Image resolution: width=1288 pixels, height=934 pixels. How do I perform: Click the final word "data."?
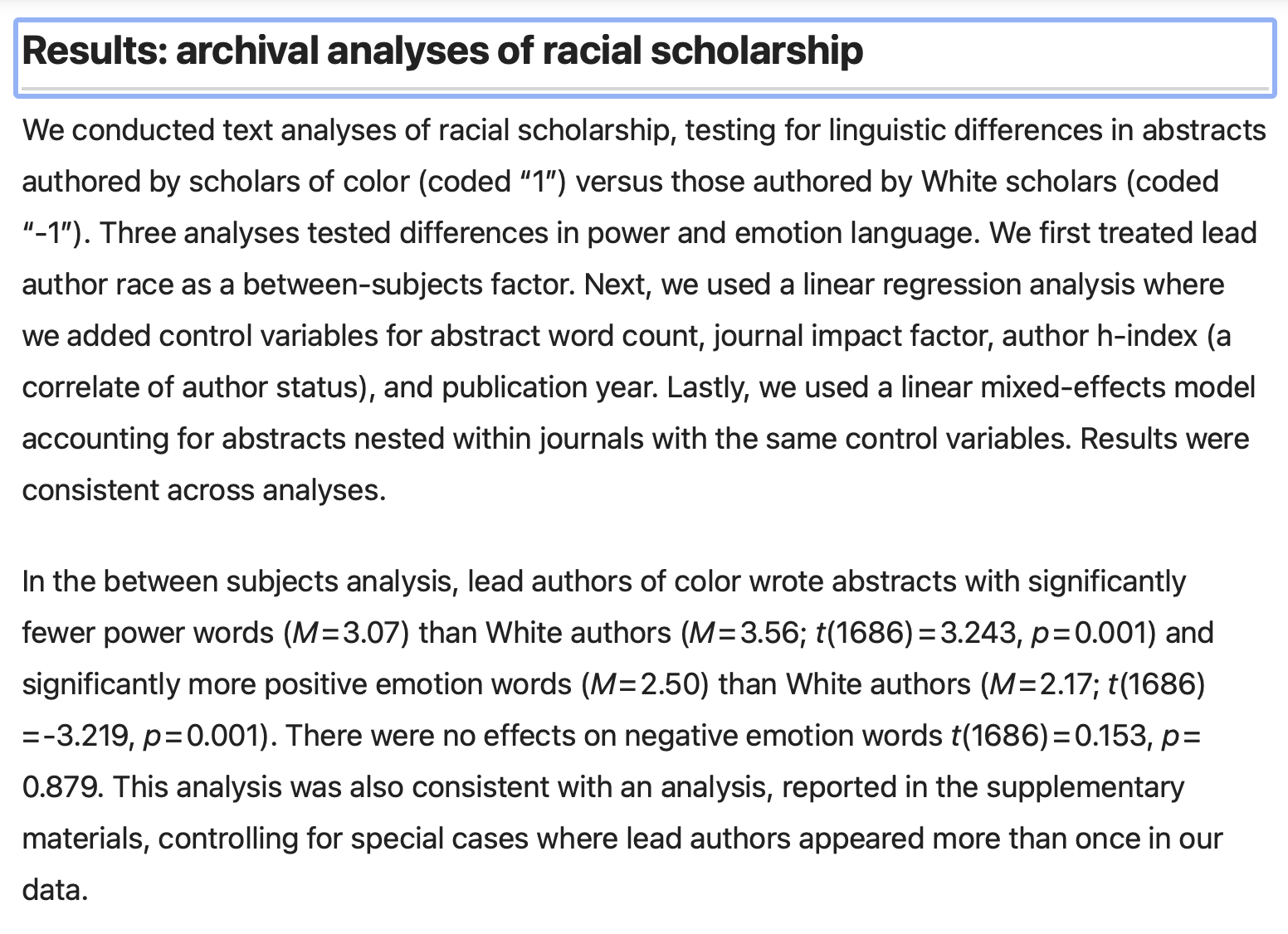tap(55, 890)
